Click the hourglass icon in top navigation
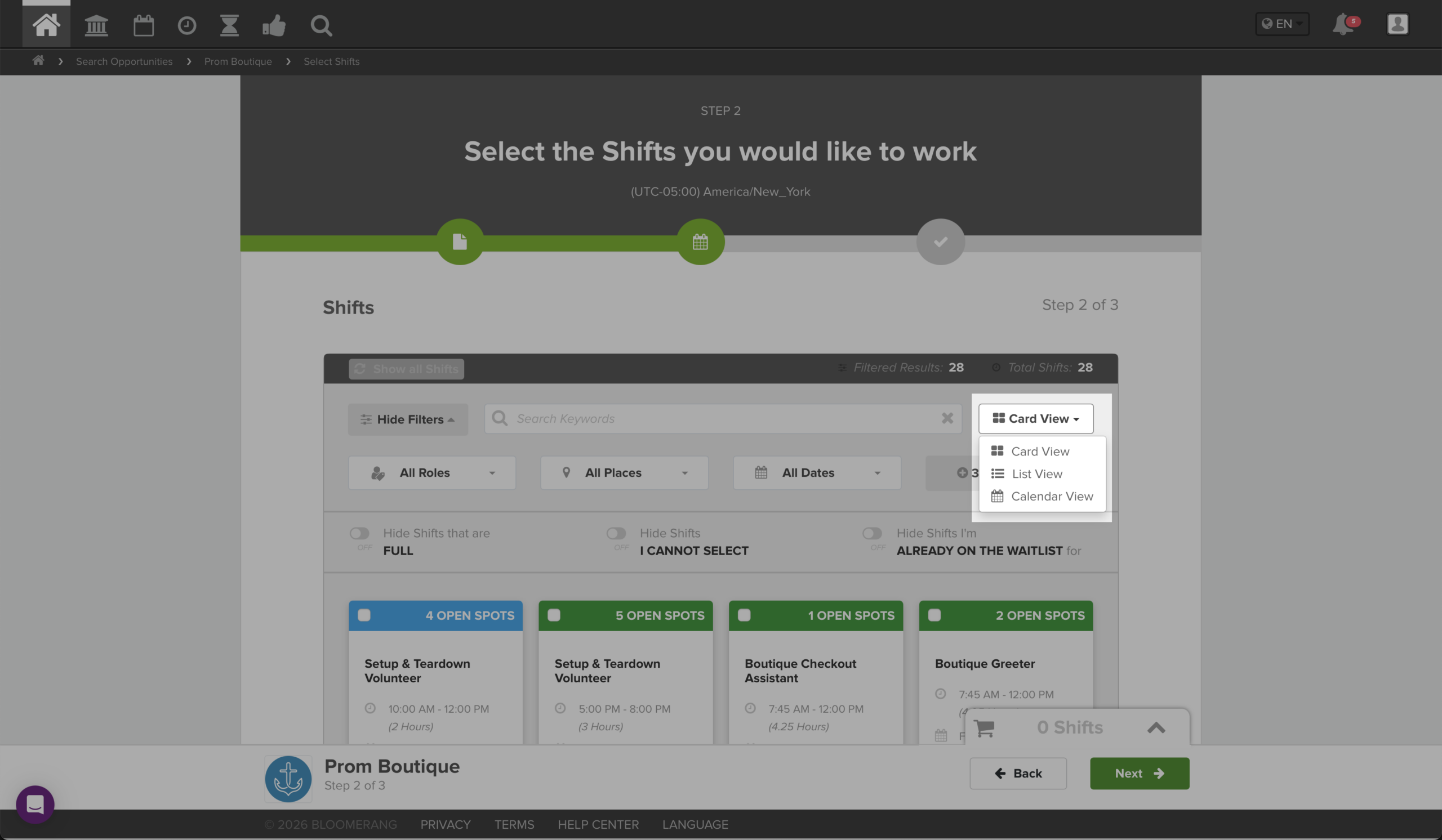The width and height of the screenshot is (1442, 840). click(x=229, y=25)
